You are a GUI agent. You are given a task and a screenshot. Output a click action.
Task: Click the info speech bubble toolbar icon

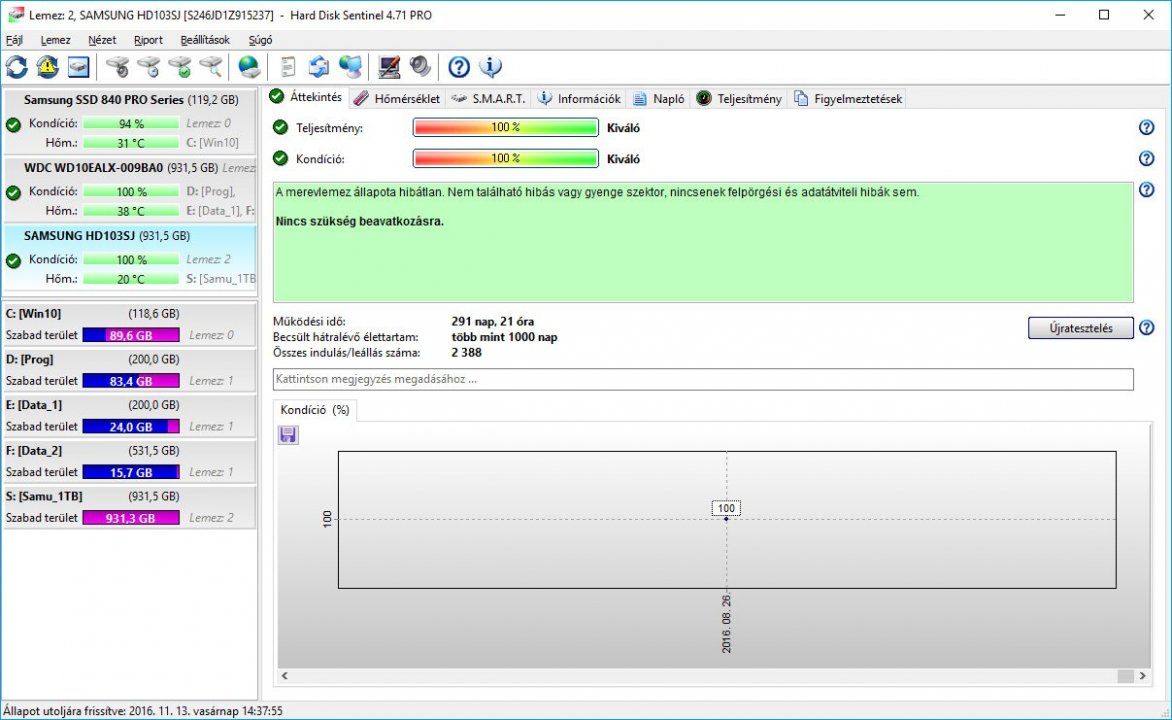click(x=490, y=67)
